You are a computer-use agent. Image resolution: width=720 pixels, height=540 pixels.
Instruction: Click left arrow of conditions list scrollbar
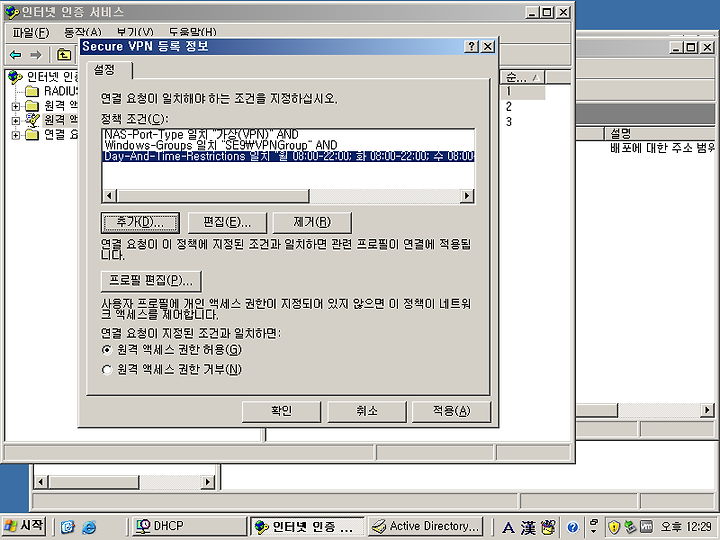[x=109, y=196]
